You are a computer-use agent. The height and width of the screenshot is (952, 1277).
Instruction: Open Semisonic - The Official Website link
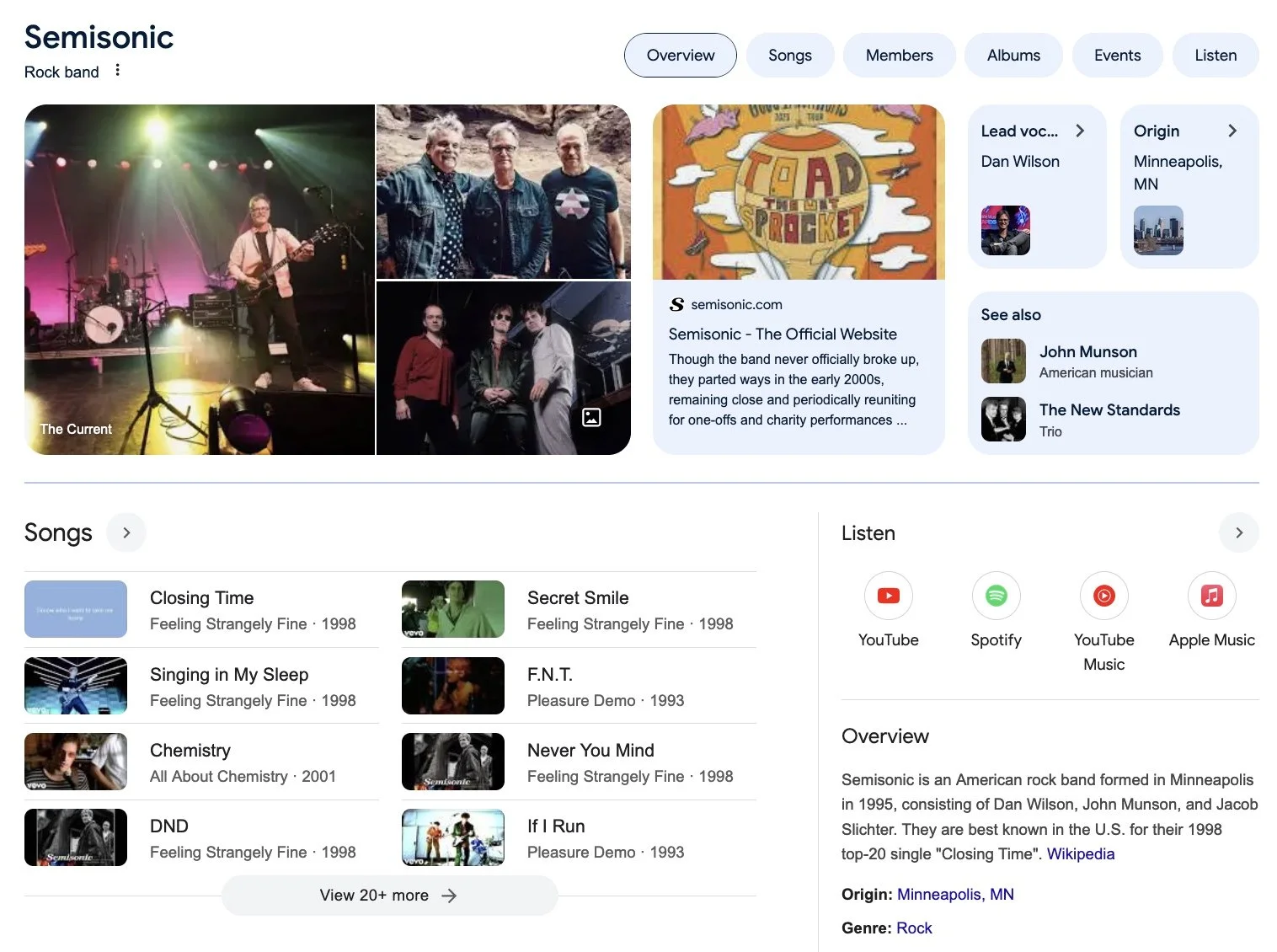tap(783, 334)
